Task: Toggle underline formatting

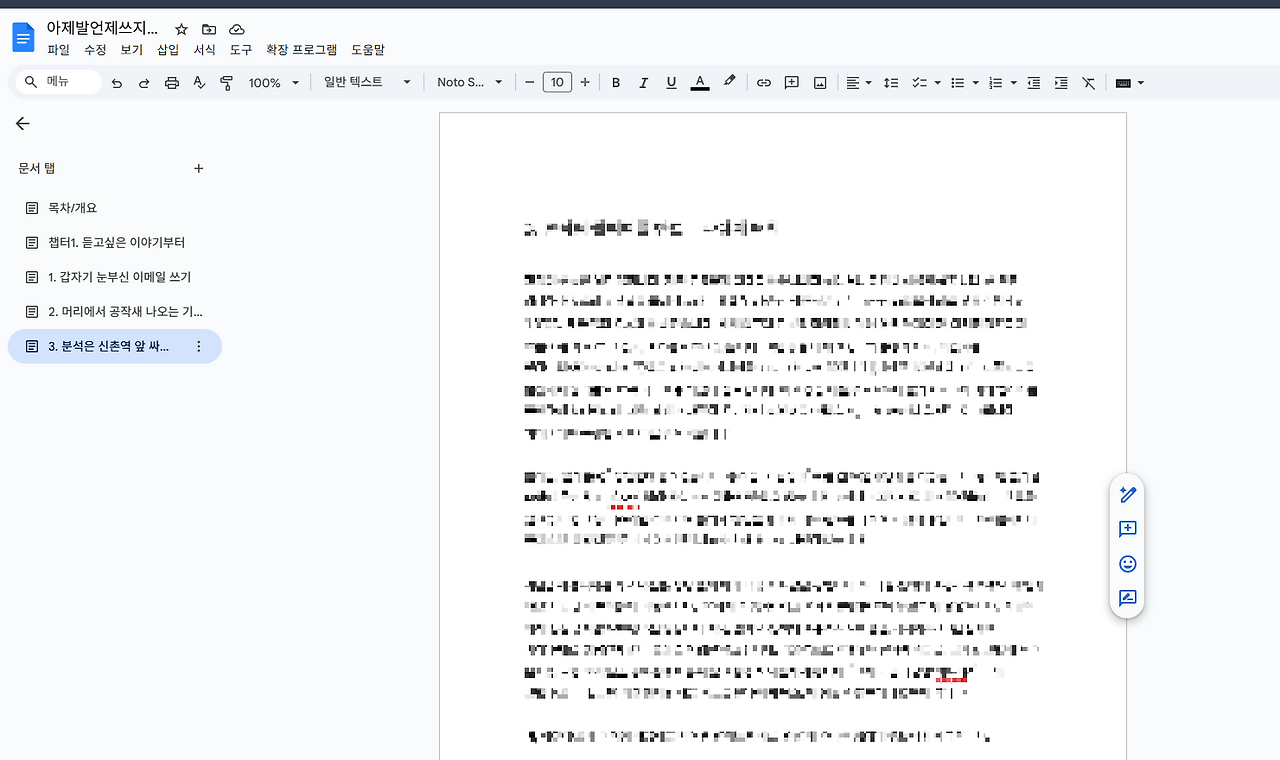Action: (x=672, y=83)
